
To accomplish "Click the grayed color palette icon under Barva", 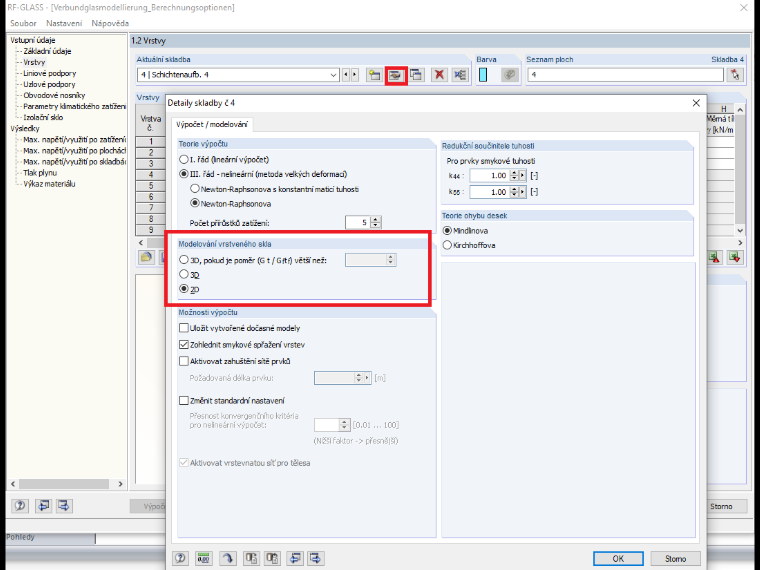I will click(509, 75).
